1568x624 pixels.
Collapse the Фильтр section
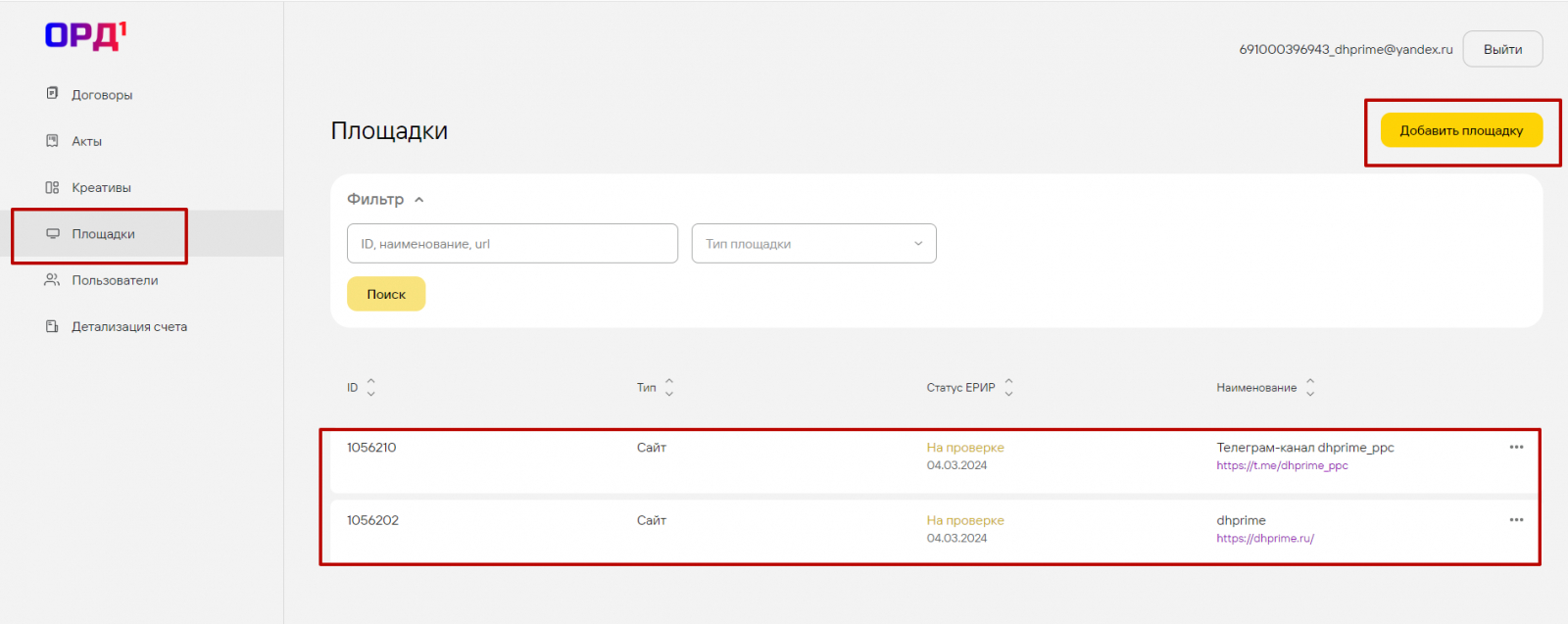[x=418, y=200]
